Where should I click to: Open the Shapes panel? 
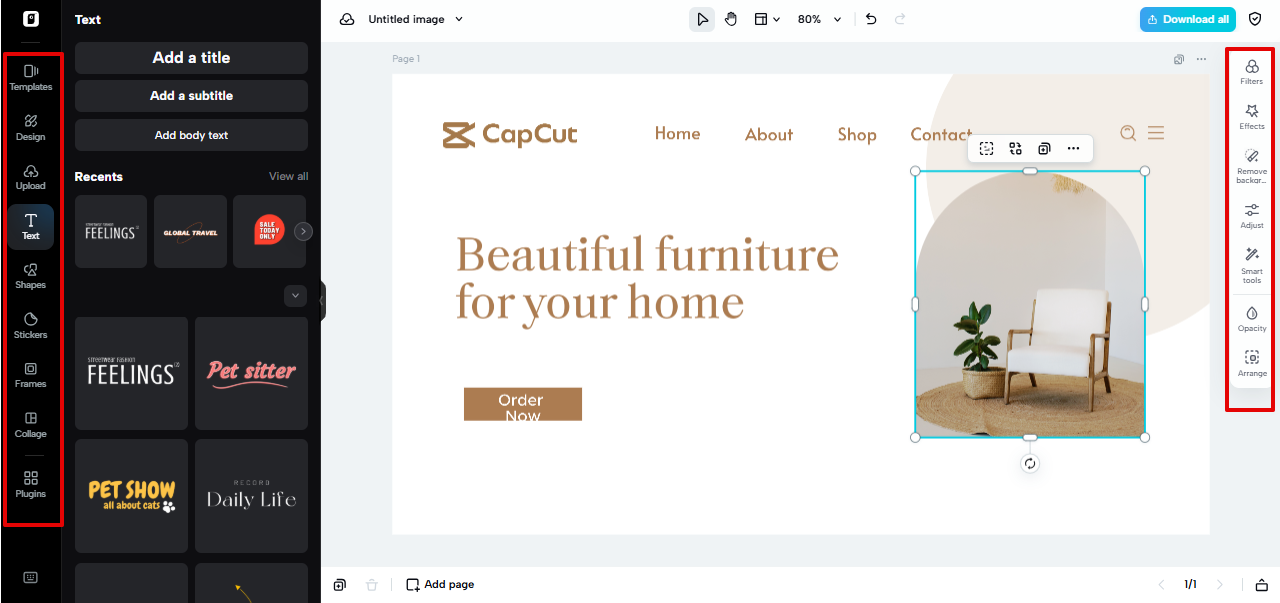point(31,276)
